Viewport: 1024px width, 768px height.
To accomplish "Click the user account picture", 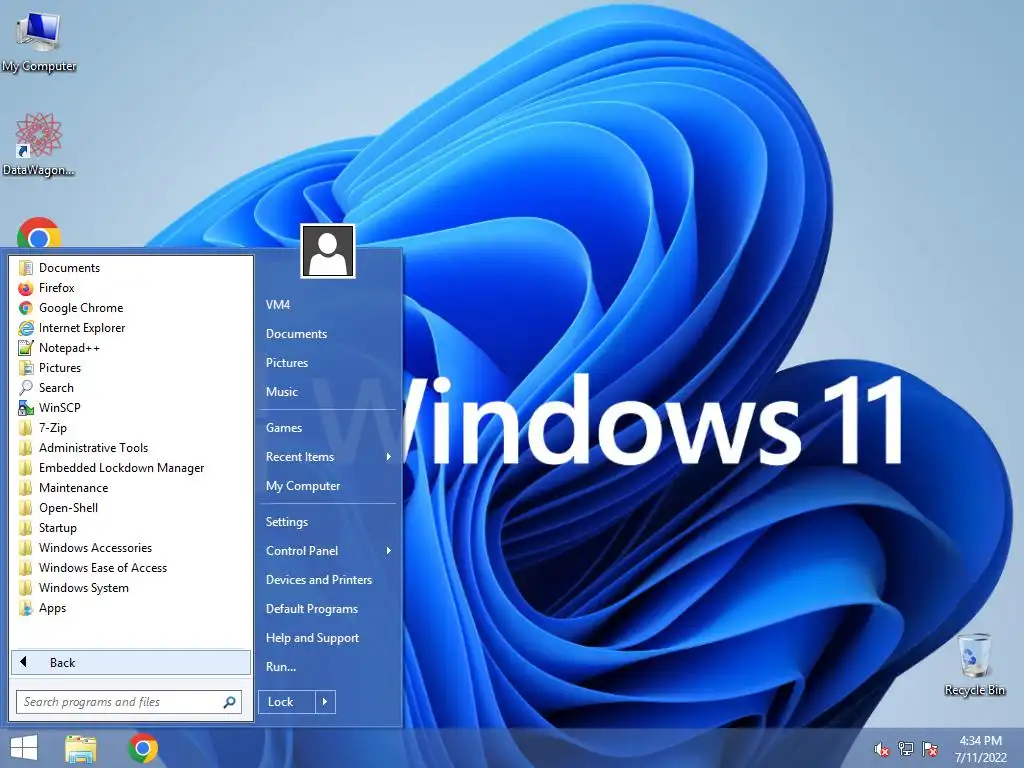I will (328, 251).
